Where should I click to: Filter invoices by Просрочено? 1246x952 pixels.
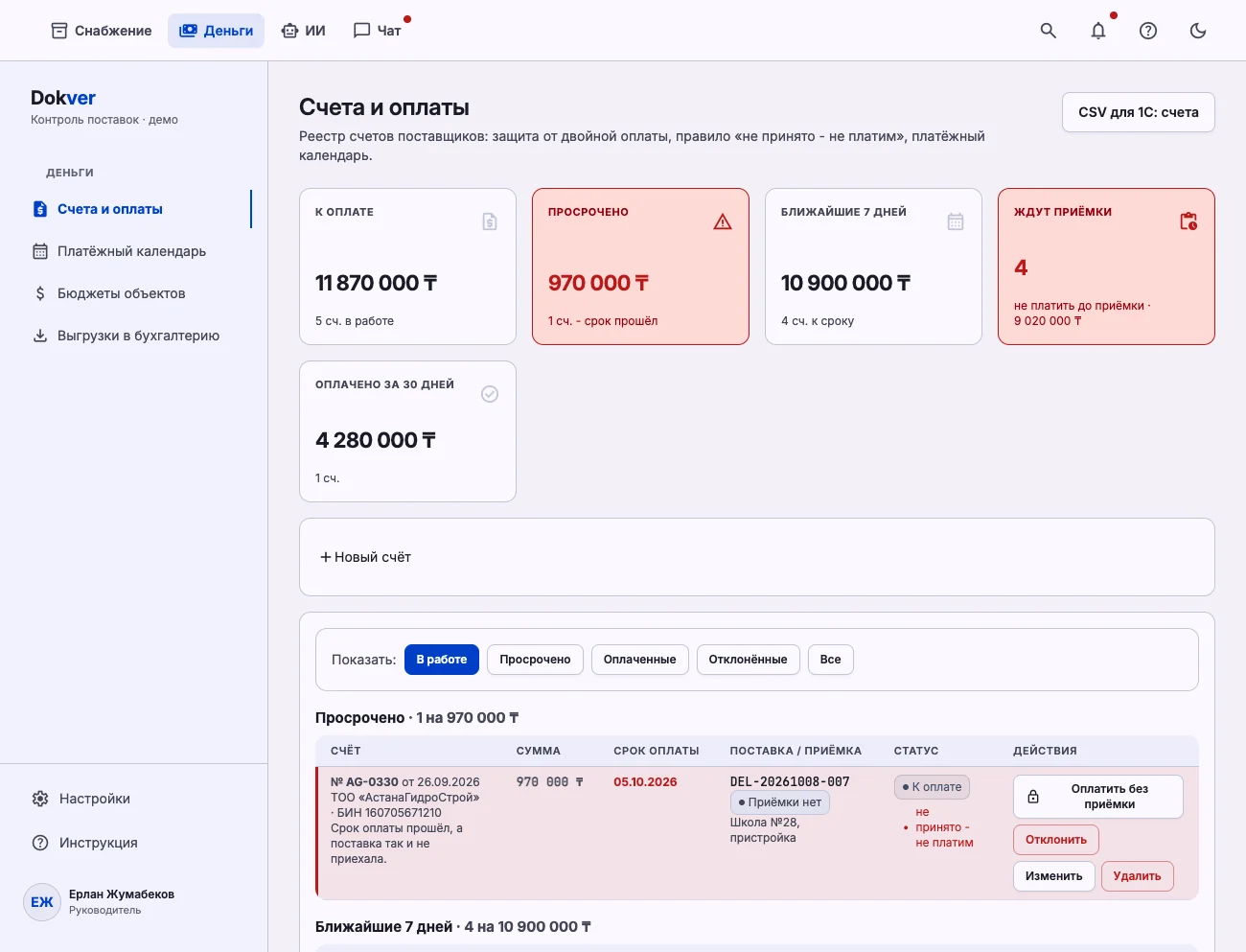click(x=535, y=660)
